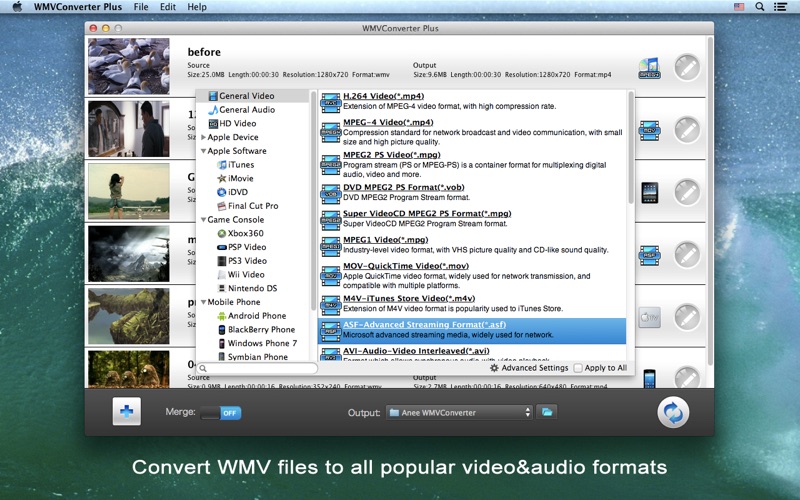The width and height of the screenshot is (800, 500).
Task: Edit the second video with pencil icon
Action: pos(687,130)
